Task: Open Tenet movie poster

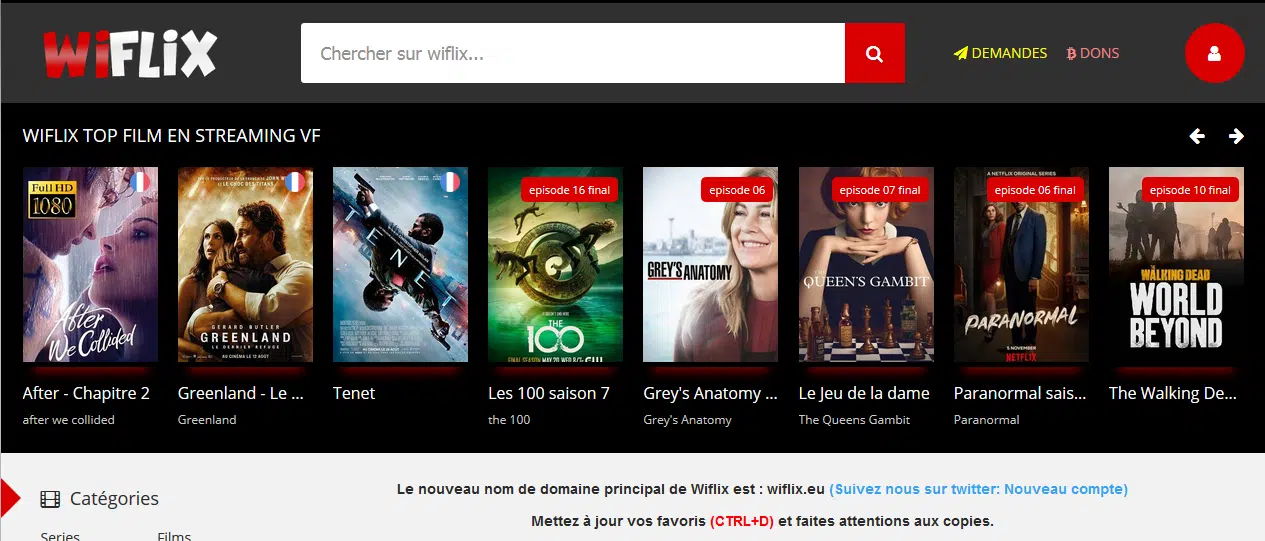Action: click(x=400, y=264)
